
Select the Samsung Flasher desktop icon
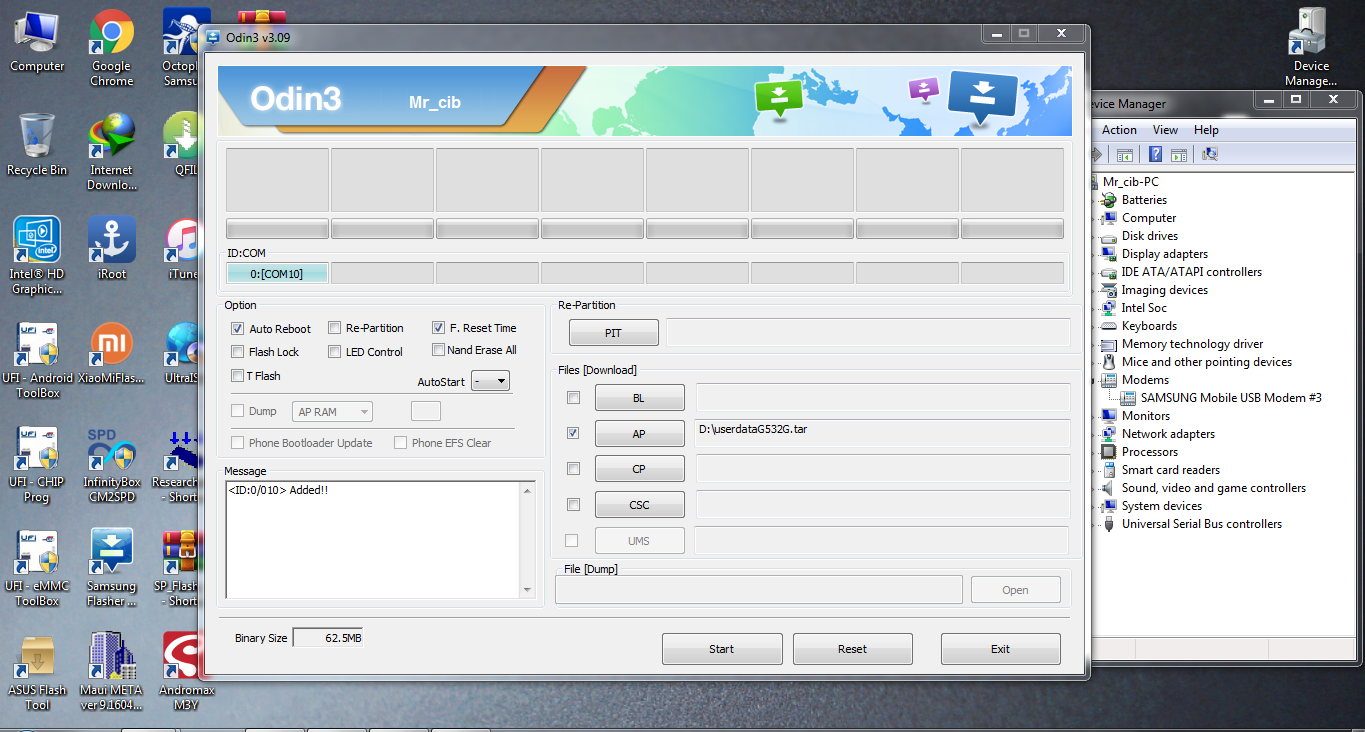(x=111, y=568)
